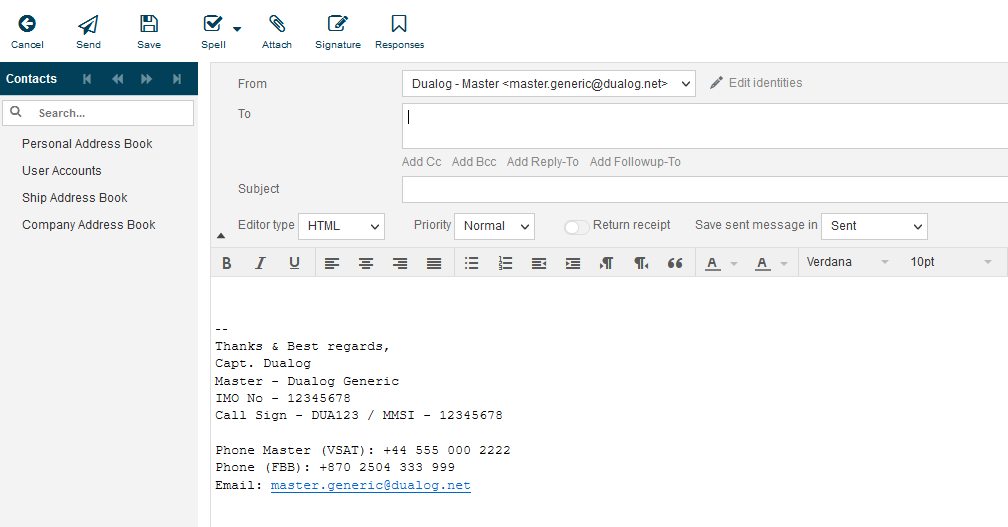Open the Priority dropdown
This screenshot has width=1008, height=527.
[494, 226]
